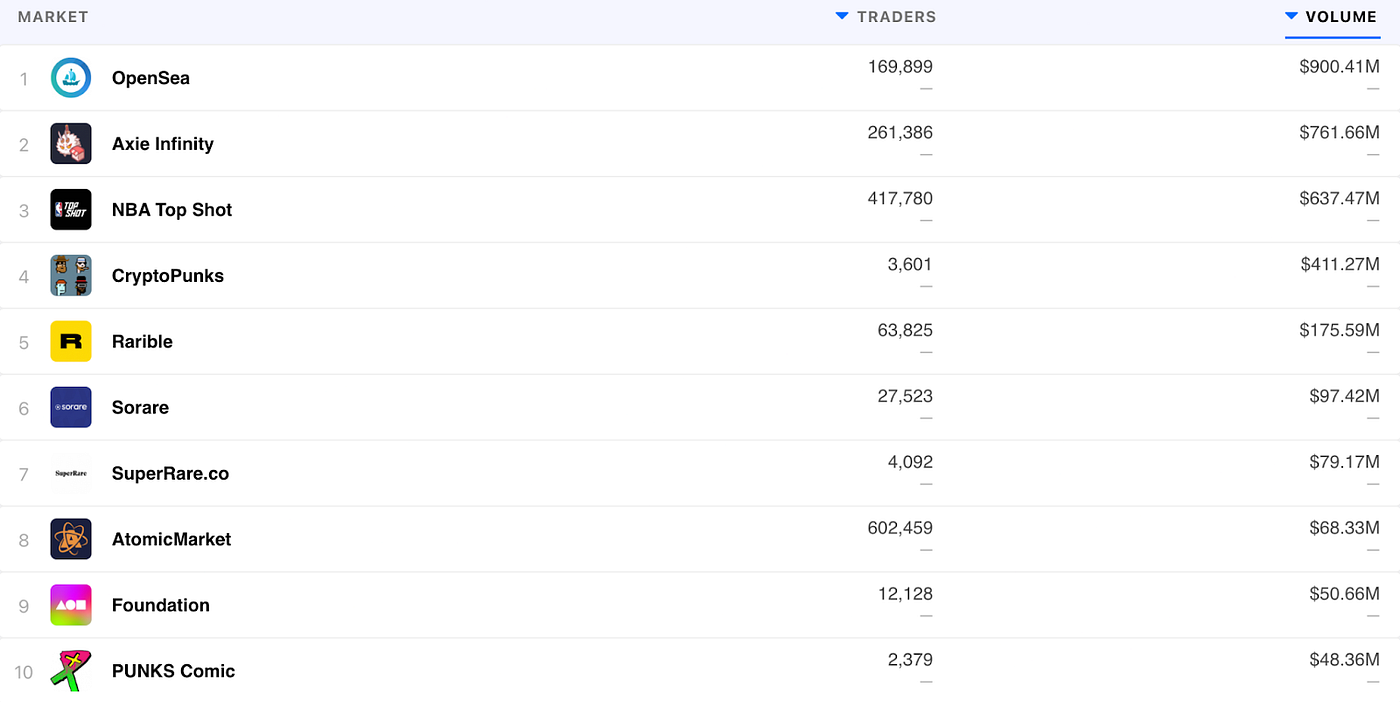Select the volume value $761.66M

1340,133
